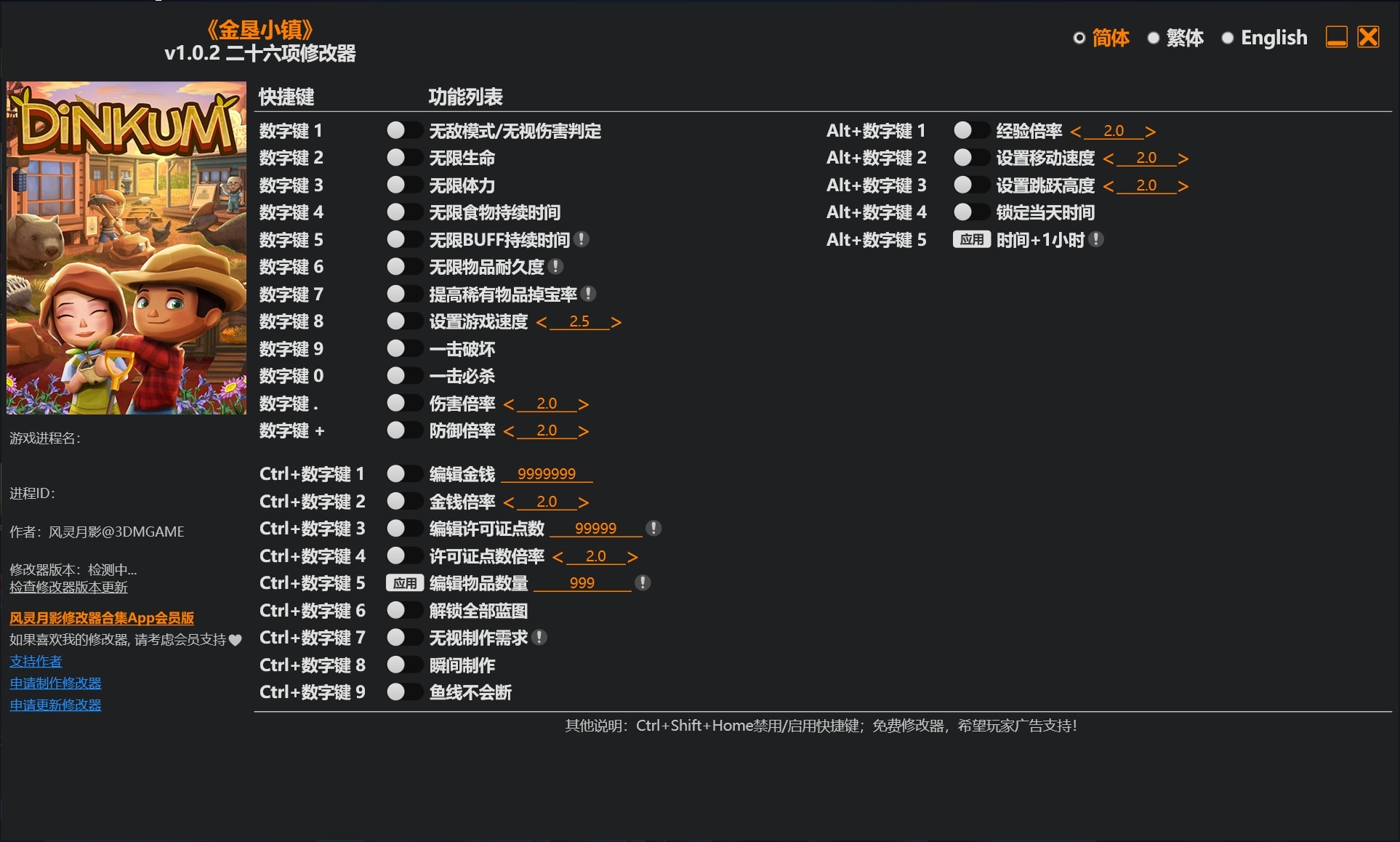Screen dimensions: 1400x842
Task: Click the warning icon beside 无限物品耐久度
Action: (556, 267)
